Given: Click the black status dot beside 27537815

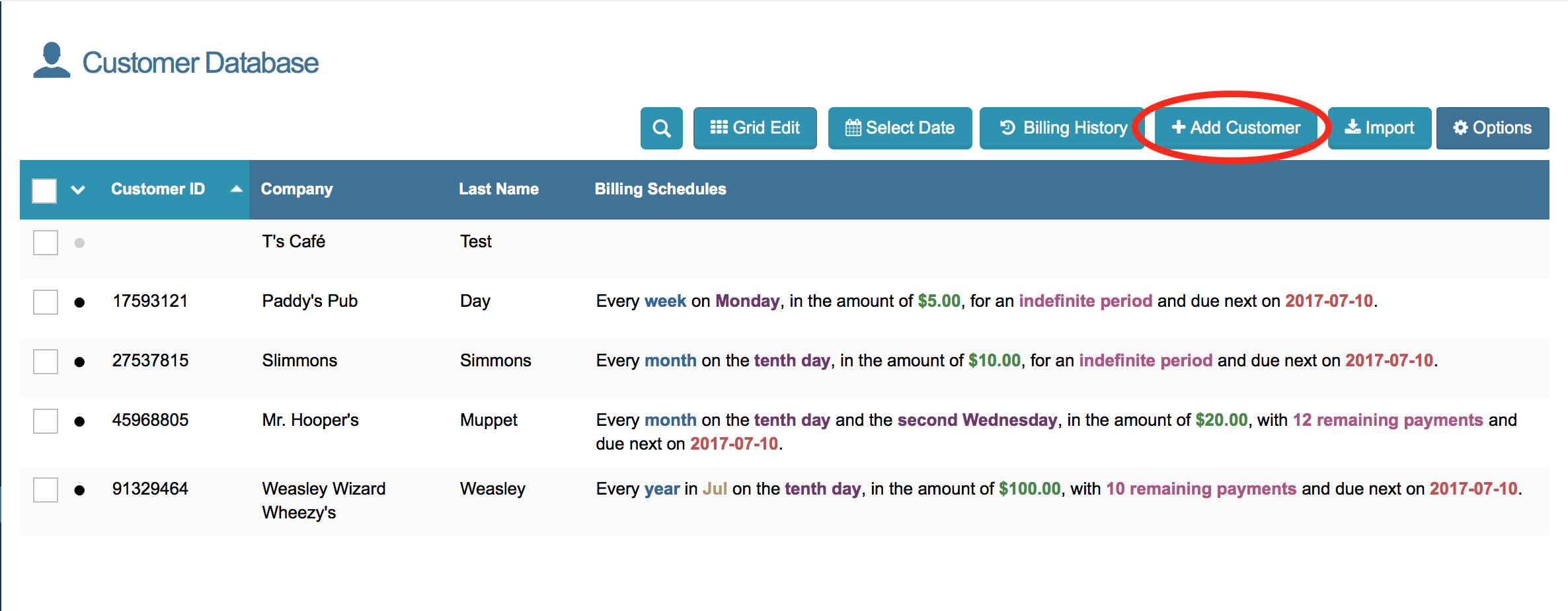Looking at the screenshot, I should (79, 362).
